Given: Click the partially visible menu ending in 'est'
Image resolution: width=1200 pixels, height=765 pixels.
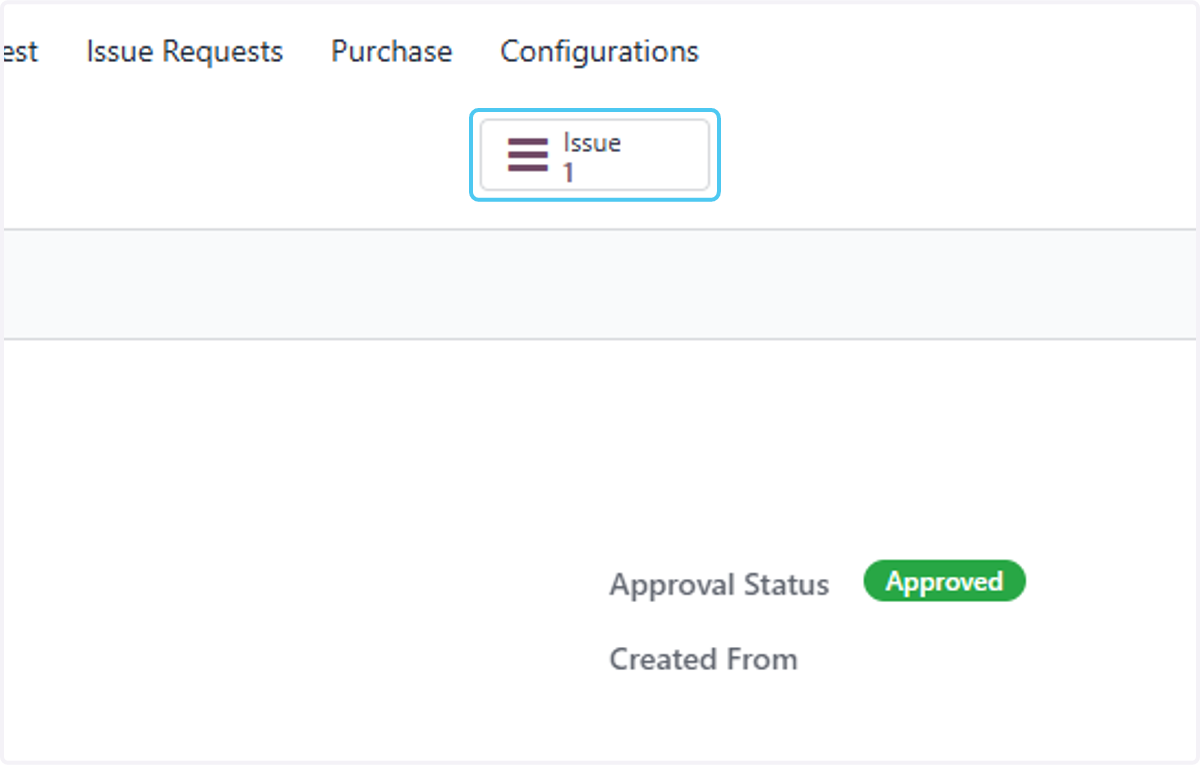Looking at the screenshot, I should 20,51.
